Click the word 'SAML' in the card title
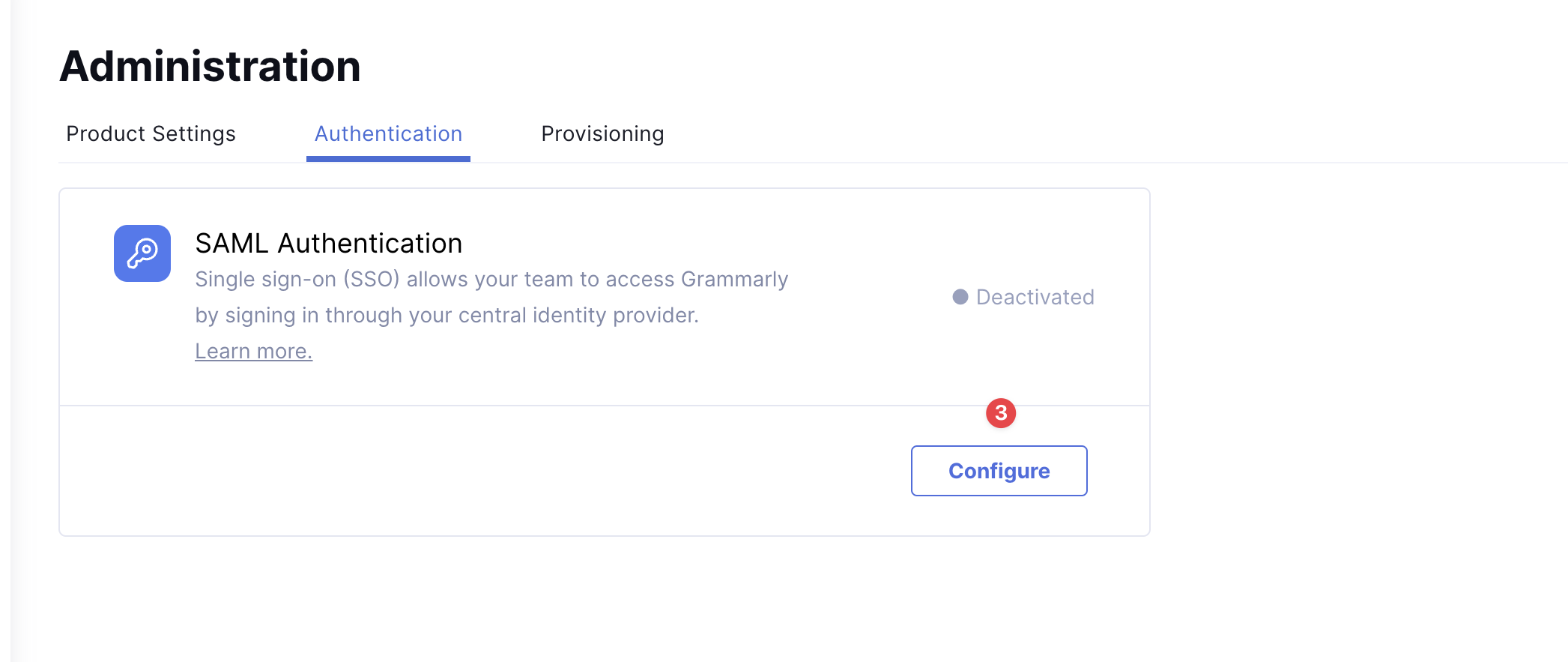This screenshot has width=1568, height=662. tap(231, 243)
